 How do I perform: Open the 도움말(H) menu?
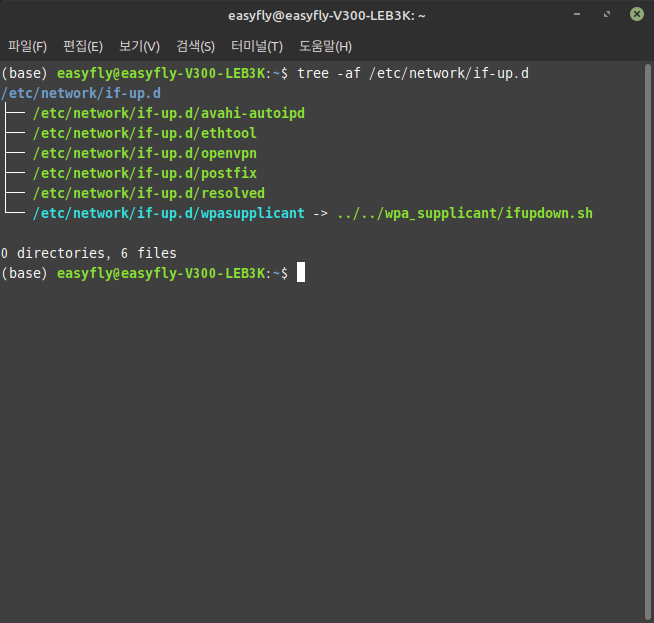[x=325, y=46]
